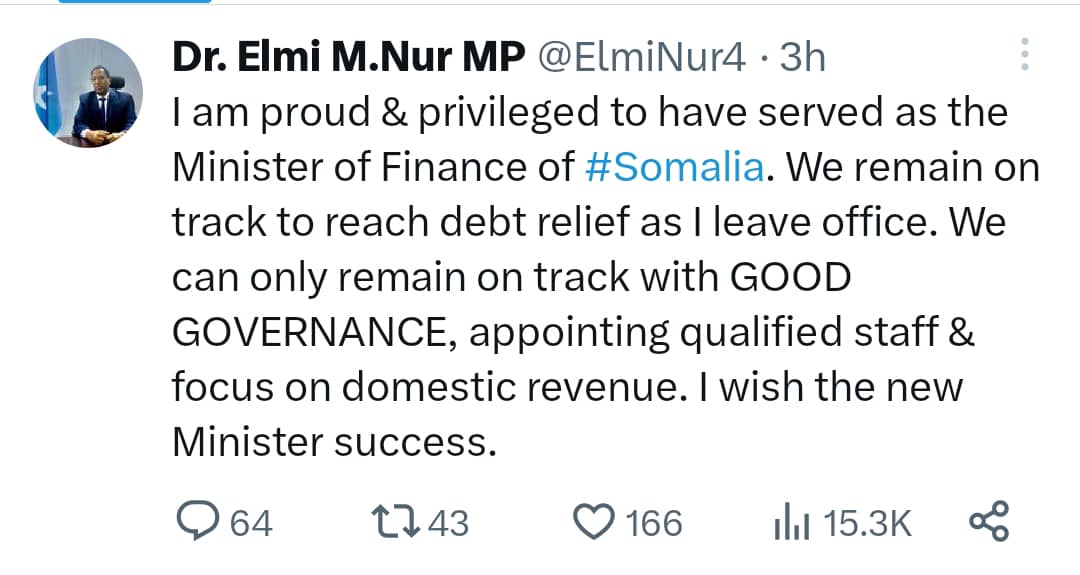This screenshot has width=1080, height=575.
Task: Click the 64 replies count
Action: 251,523
